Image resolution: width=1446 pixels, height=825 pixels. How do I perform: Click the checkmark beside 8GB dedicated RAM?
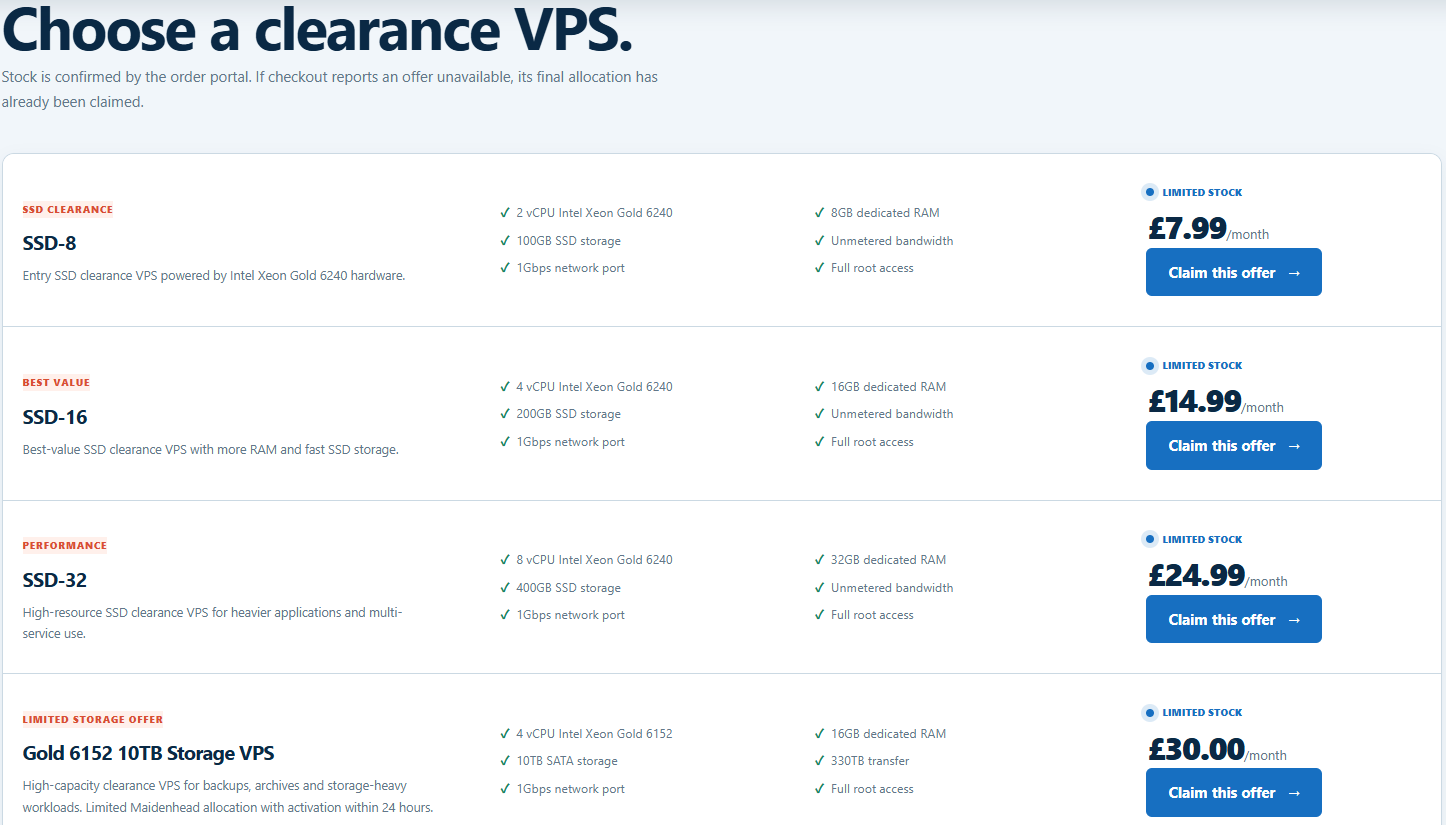coord(820,213)
